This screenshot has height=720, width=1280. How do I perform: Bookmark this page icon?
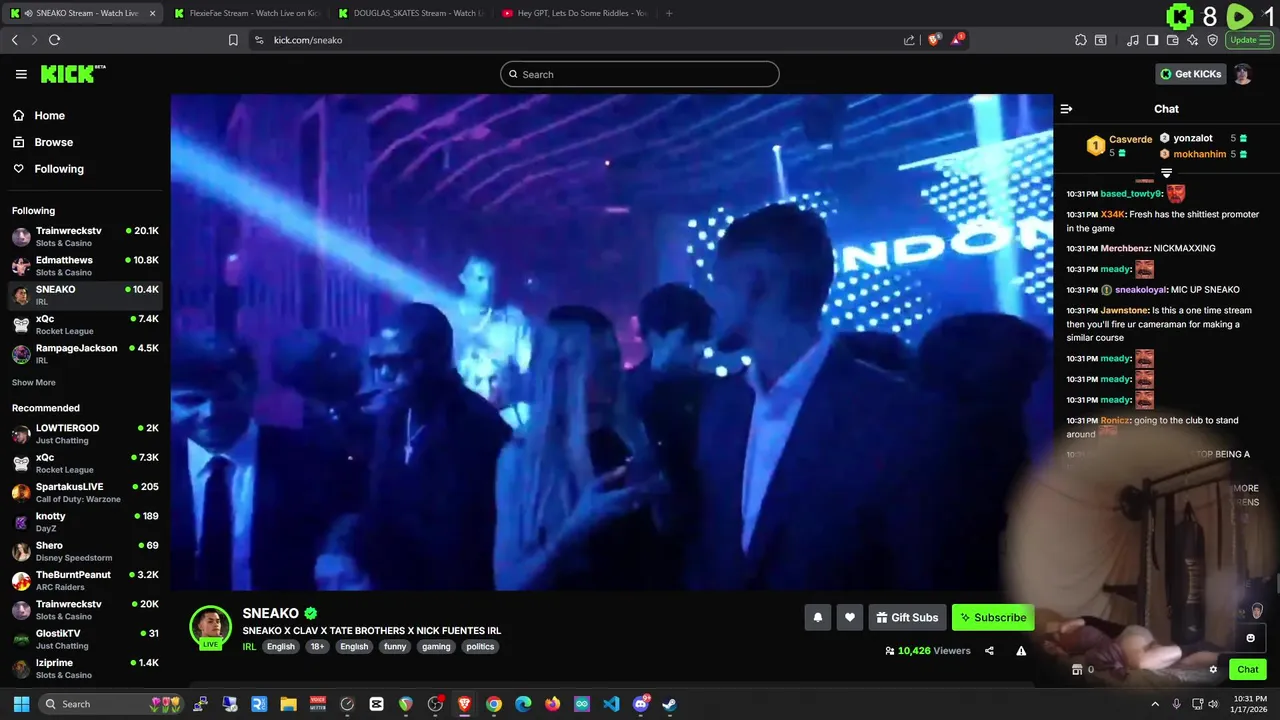coord(233,40)
